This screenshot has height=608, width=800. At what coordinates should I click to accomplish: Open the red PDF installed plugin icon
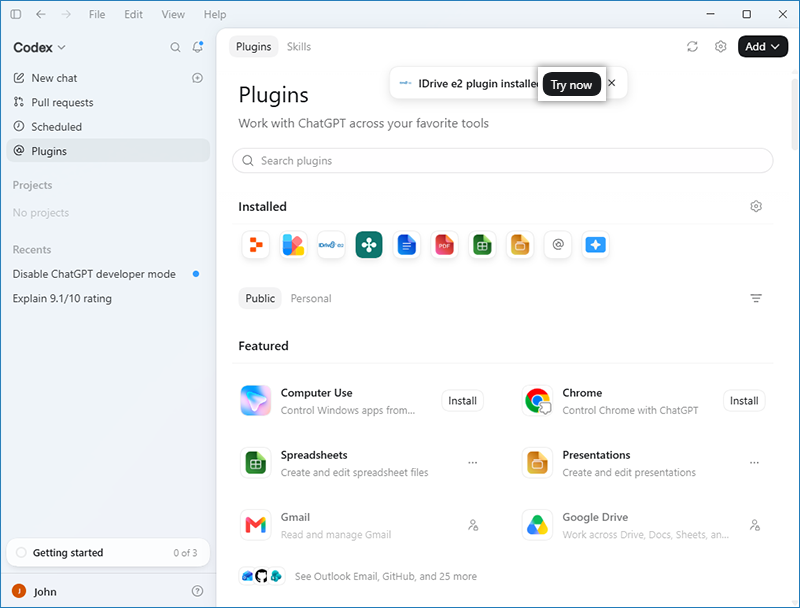(444, 245)
